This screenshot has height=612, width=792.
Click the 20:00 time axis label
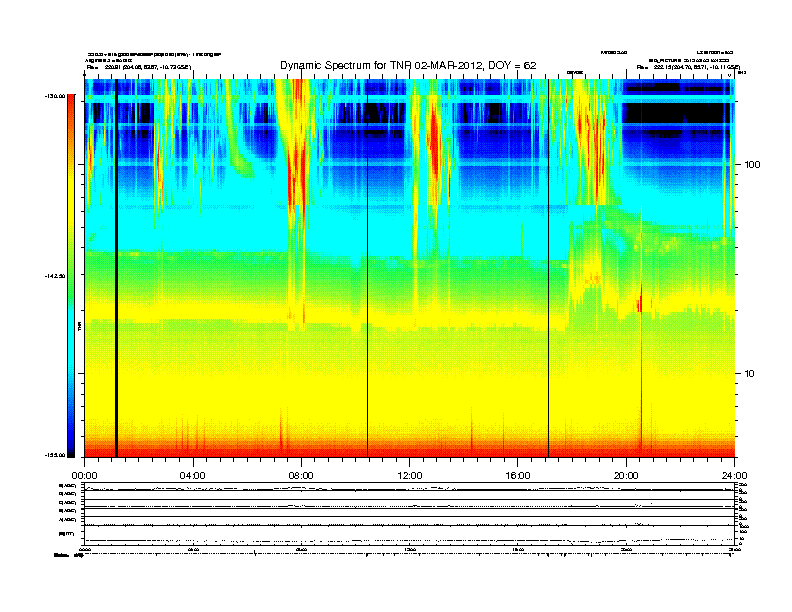click(626, 476)
